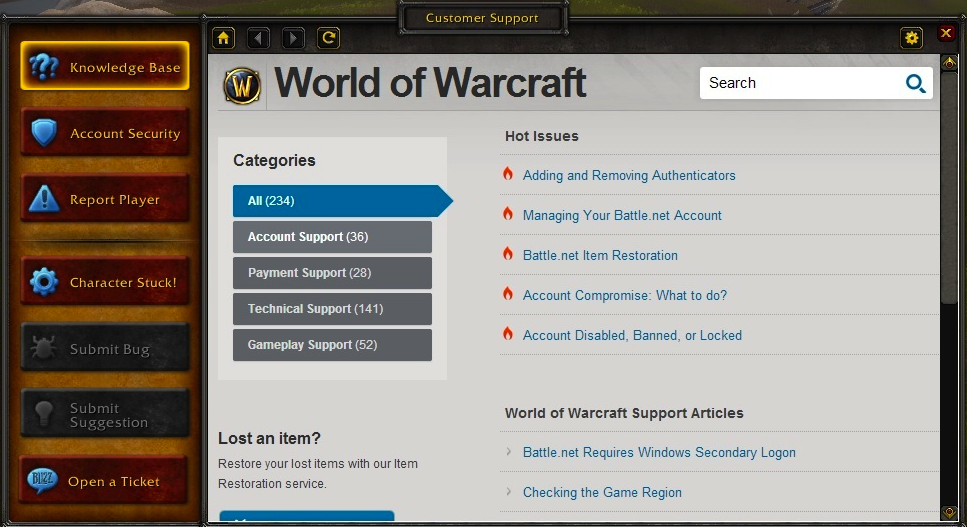This screenshot has height=527, width=967.
Task: Open Checking the Game Region article
Action: (603, 492)
